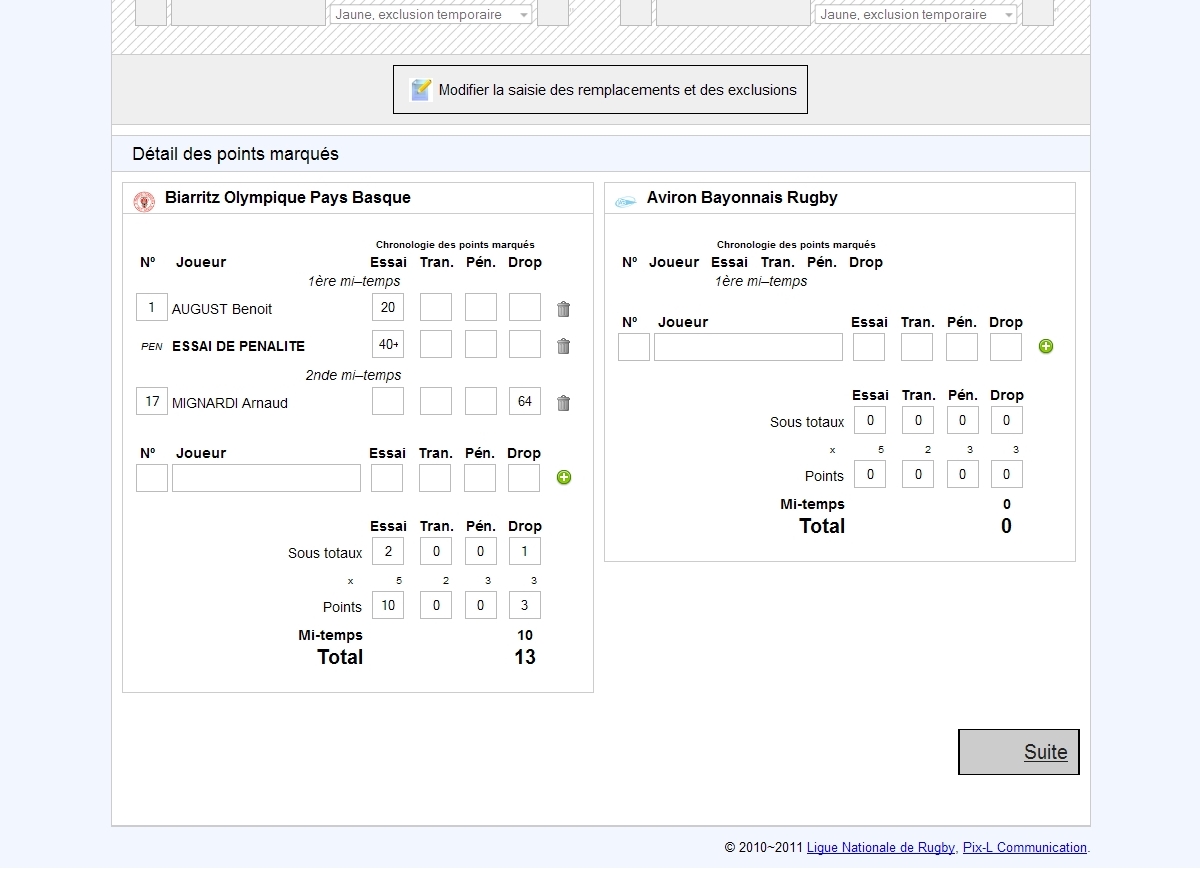The height and width of the screenshot is (869, 1200).
Task: Click trash icon for ESSAI DE PENALITE row
Action: click(x=563, y=346)
